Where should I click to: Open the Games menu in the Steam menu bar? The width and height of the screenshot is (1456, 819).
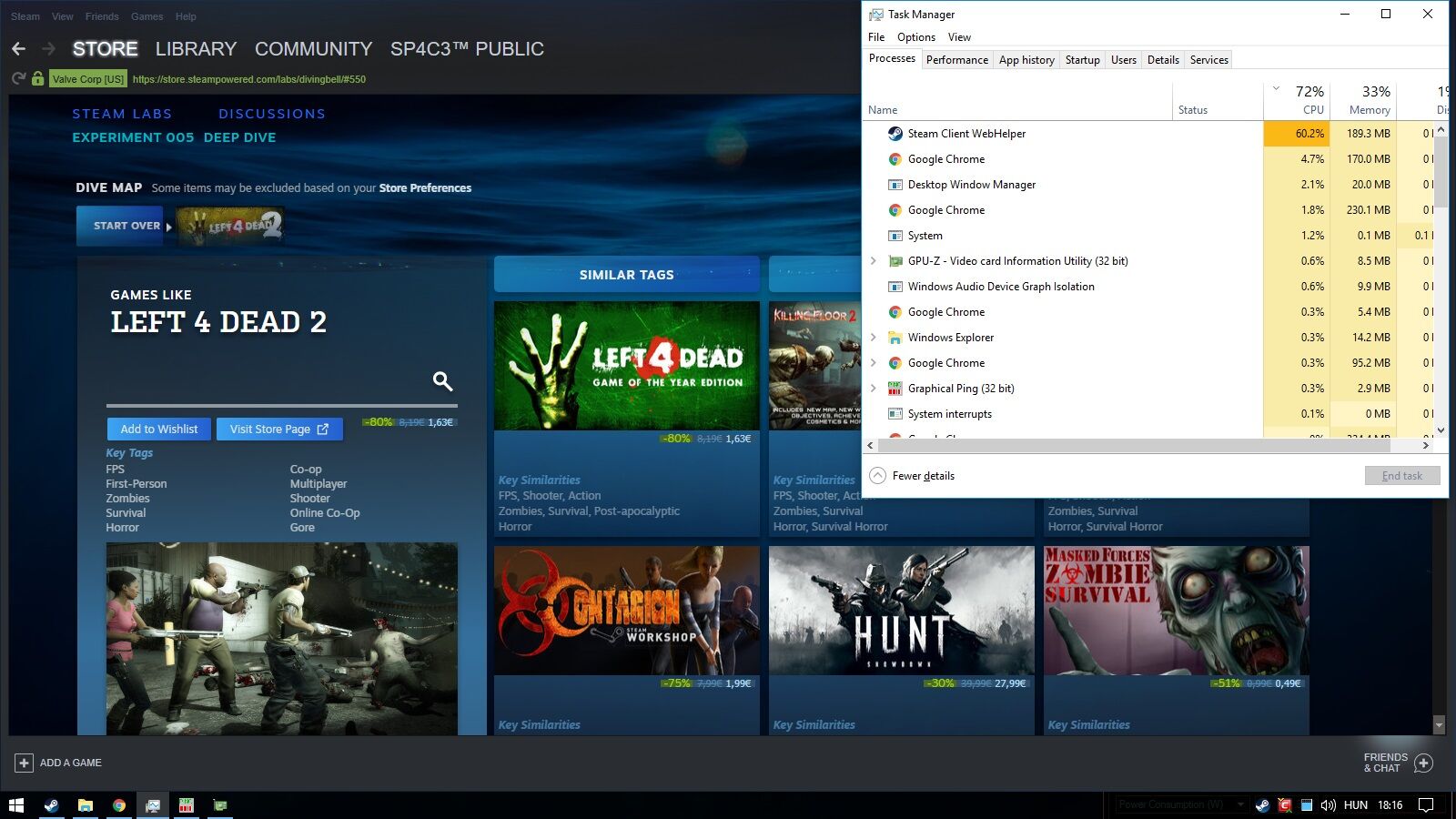tap(147, 16)
